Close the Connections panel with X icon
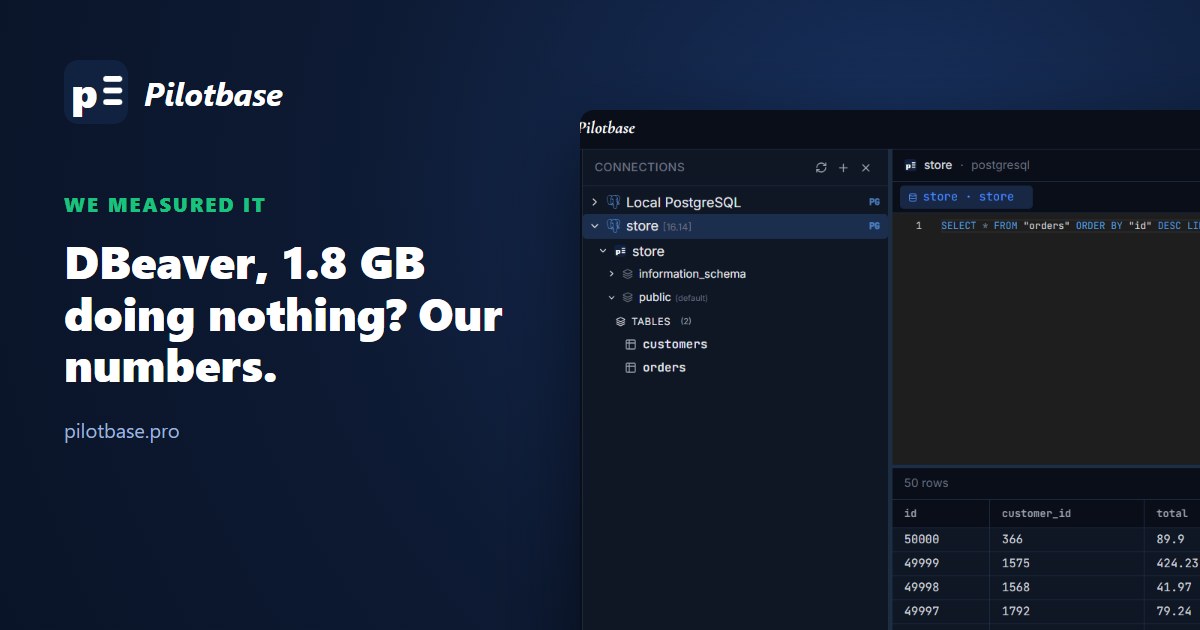1200x630 pixels. [x=866, y=168]
